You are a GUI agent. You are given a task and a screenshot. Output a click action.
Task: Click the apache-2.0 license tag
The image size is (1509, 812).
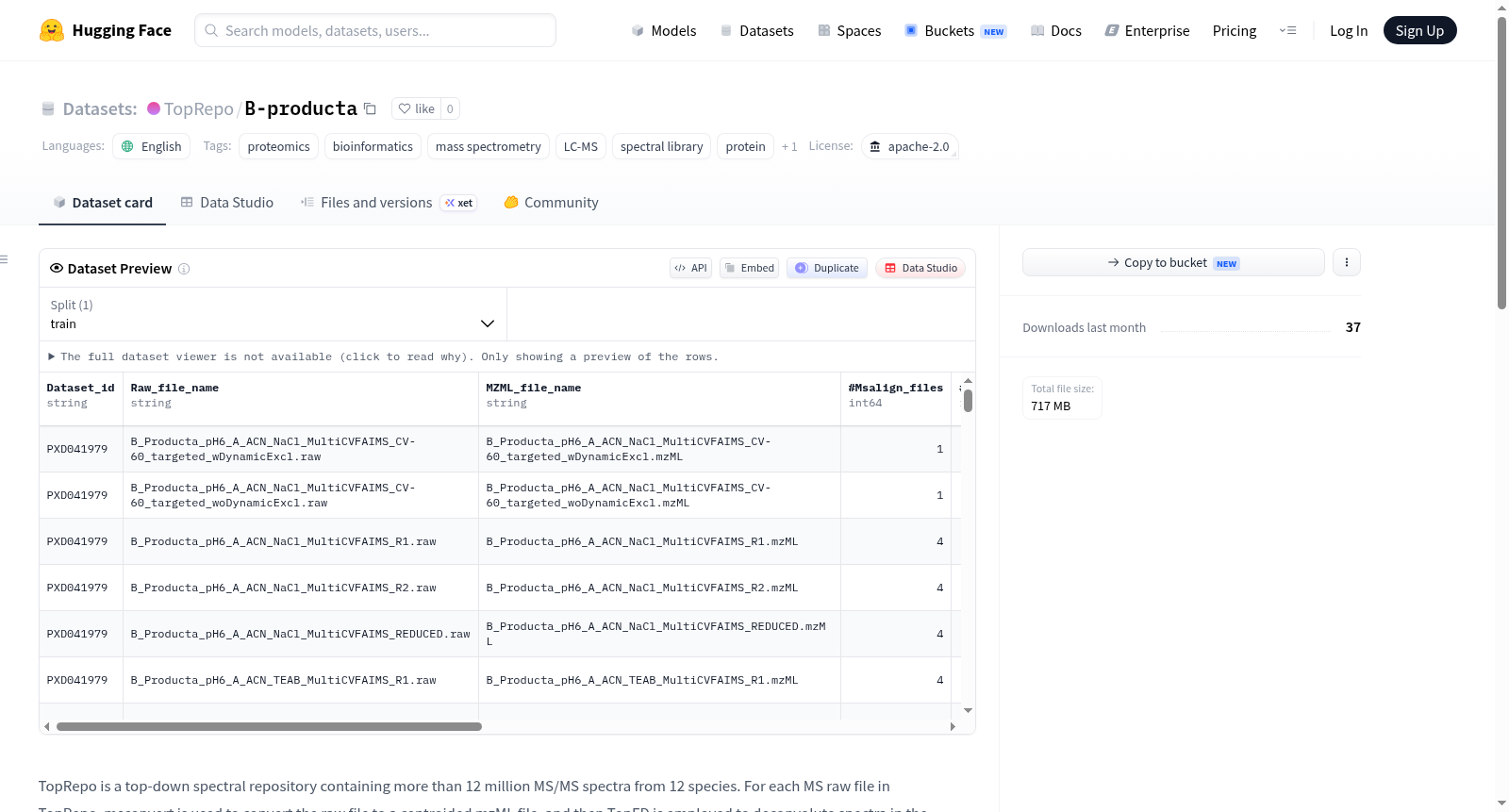[x=909, y=146]
